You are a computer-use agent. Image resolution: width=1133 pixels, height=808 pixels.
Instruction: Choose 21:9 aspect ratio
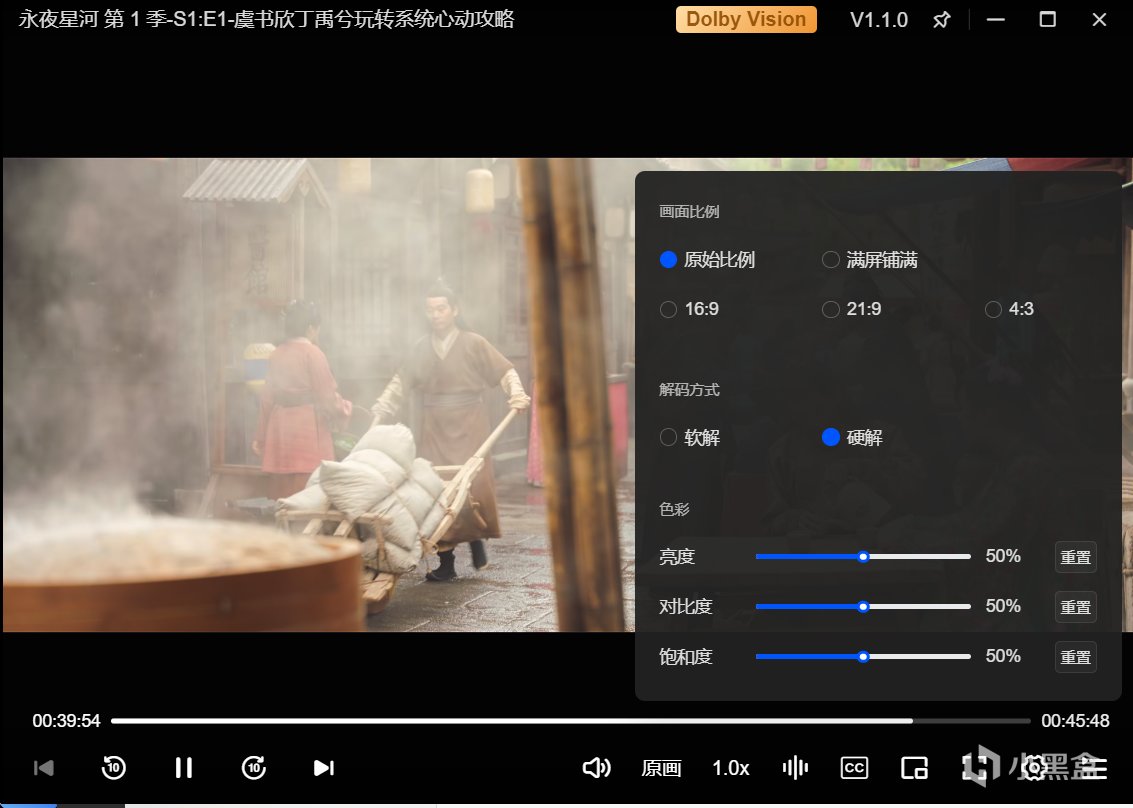point(852,309)
